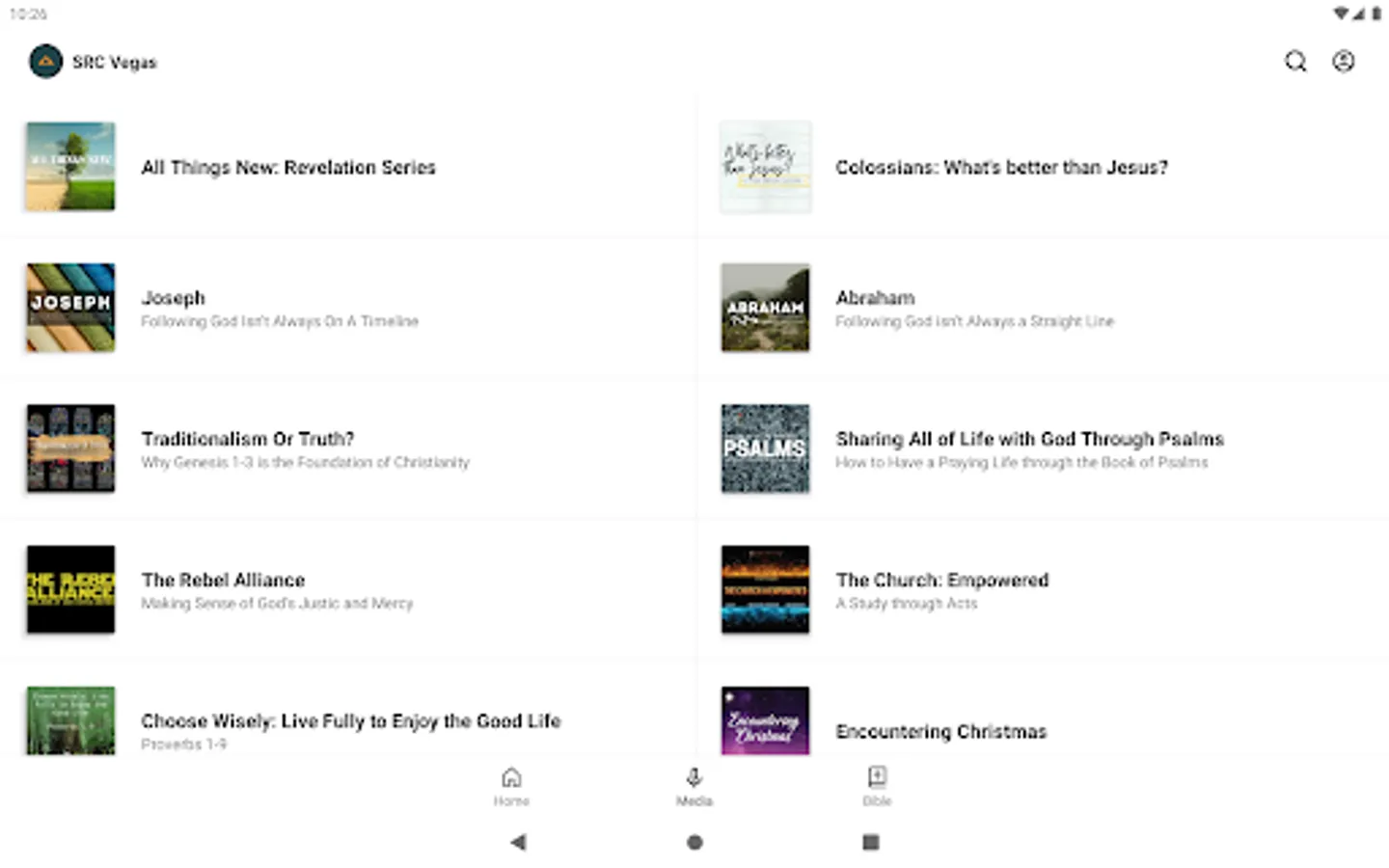Open the search magnifier icon
The height and width of the screenshot is (868, 1389).
click(x=1295, y=62)
